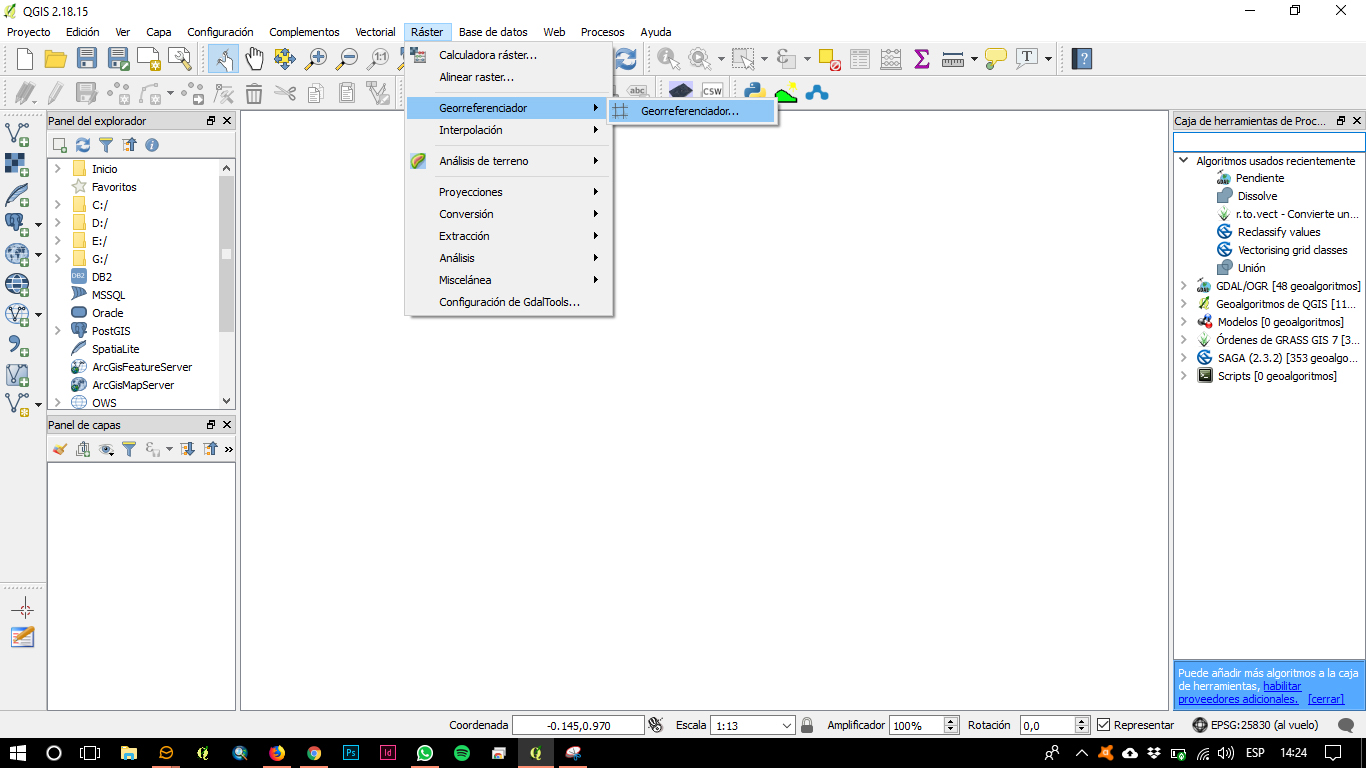This screenshot has width=1366, height=768.
Task: Select the Pan Map hand tool
Action: pos(255,59)
